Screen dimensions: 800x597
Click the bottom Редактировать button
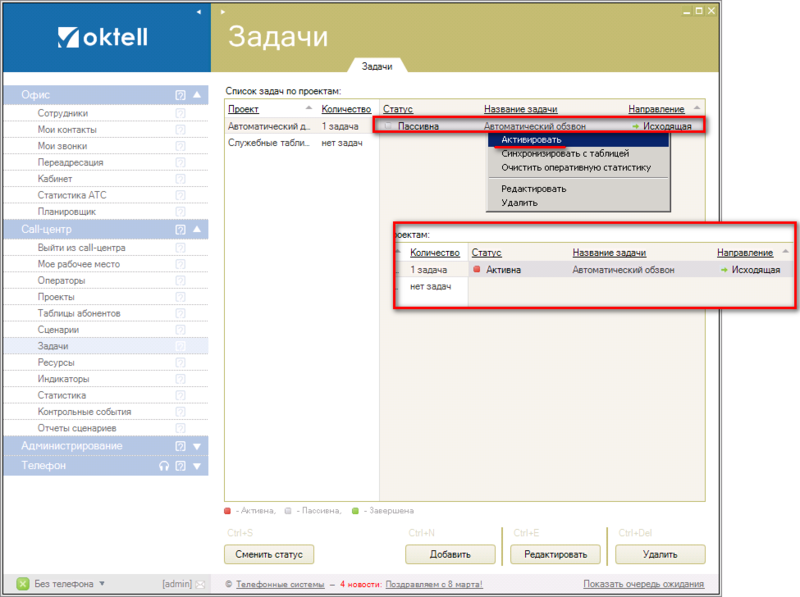[556, 555]
